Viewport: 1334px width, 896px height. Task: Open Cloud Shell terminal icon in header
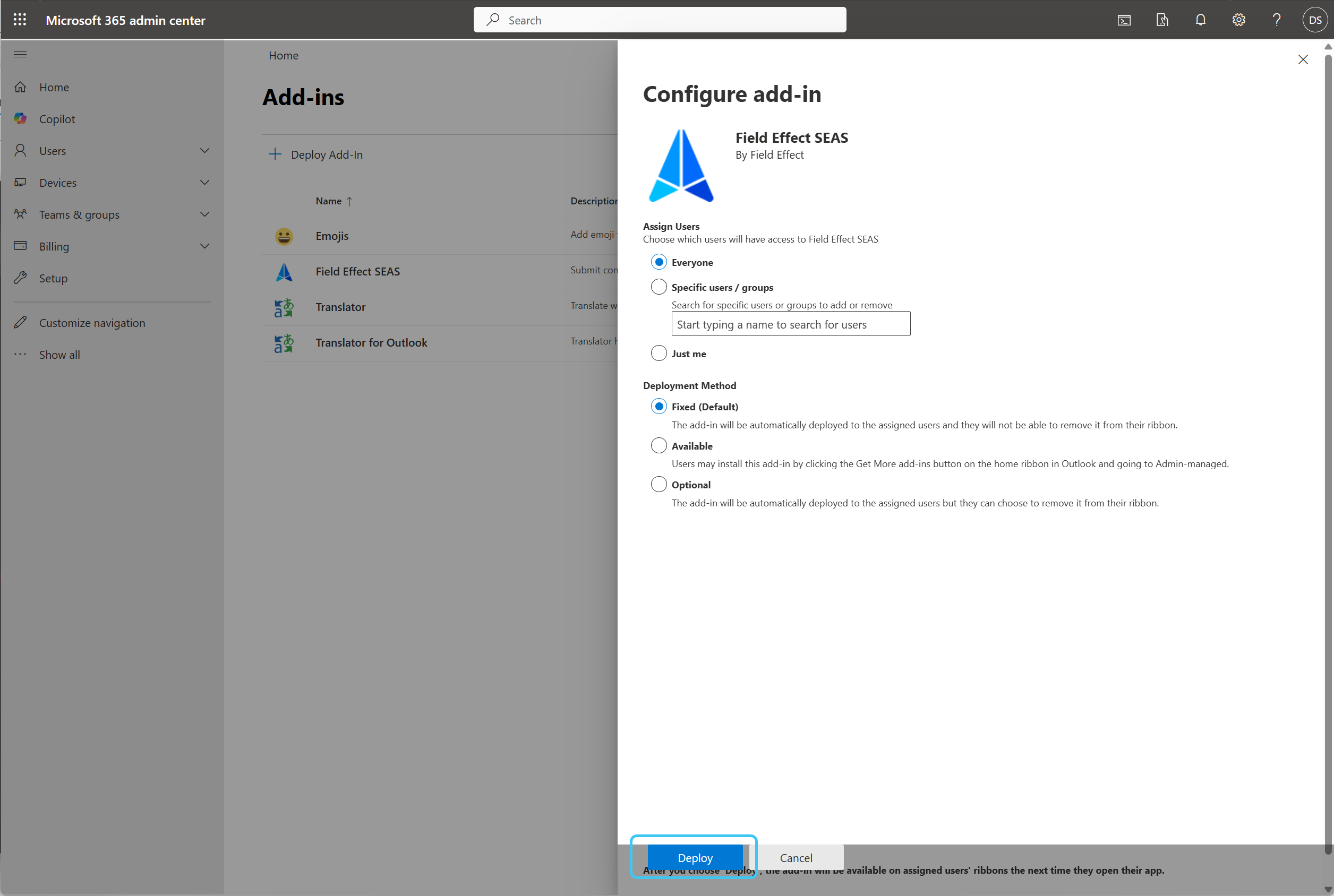[x=1124, y=20]
